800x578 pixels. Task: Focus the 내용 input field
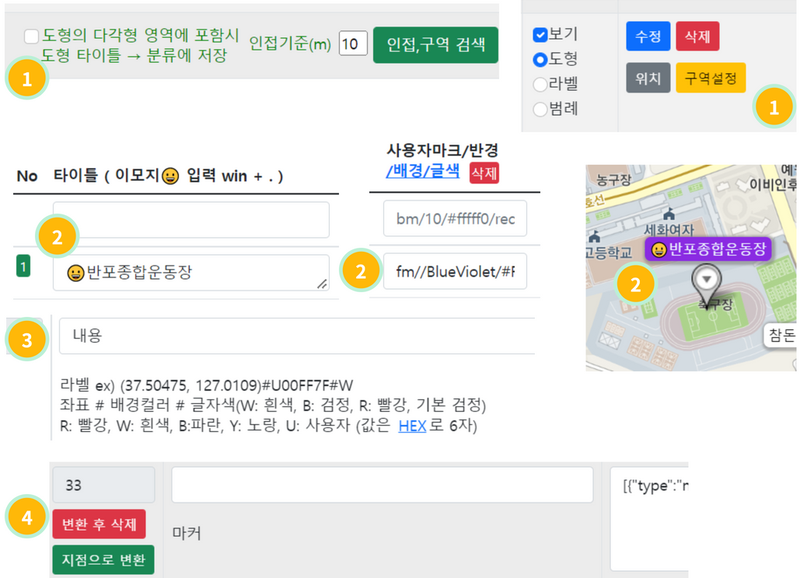coord(296,337)
